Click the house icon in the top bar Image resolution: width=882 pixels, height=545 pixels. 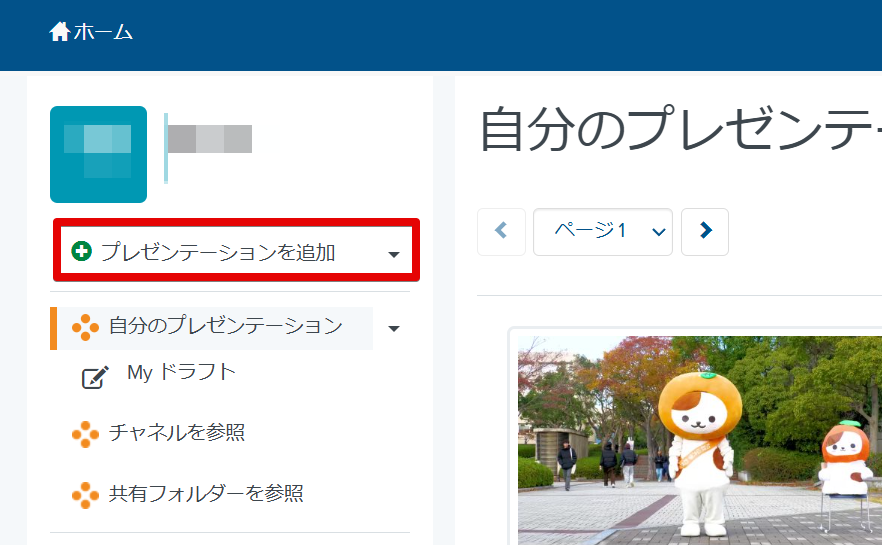point(60,32)
